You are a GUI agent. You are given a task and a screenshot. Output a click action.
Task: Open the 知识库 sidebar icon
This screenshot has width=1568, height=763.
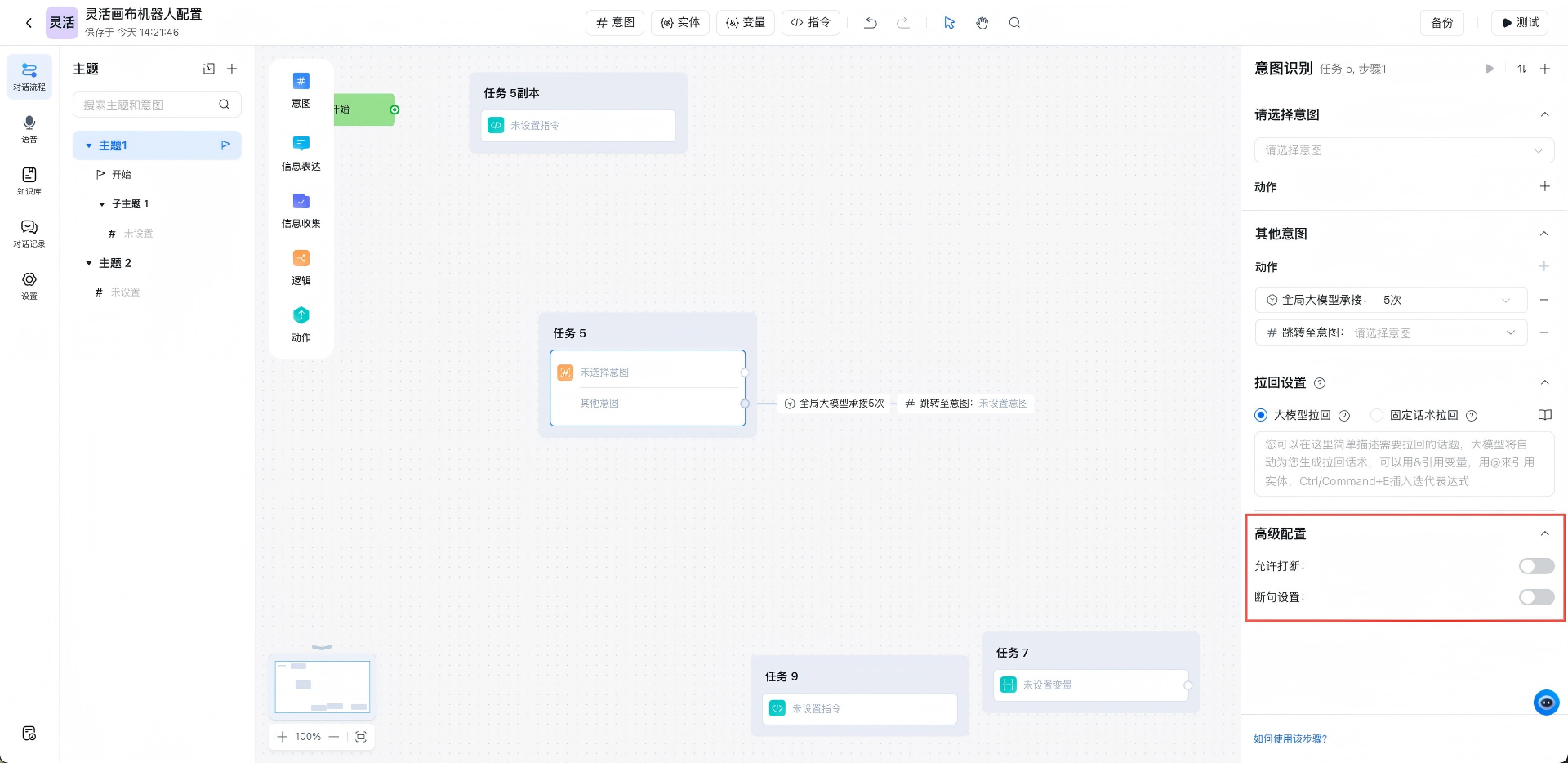pos(29,181)
